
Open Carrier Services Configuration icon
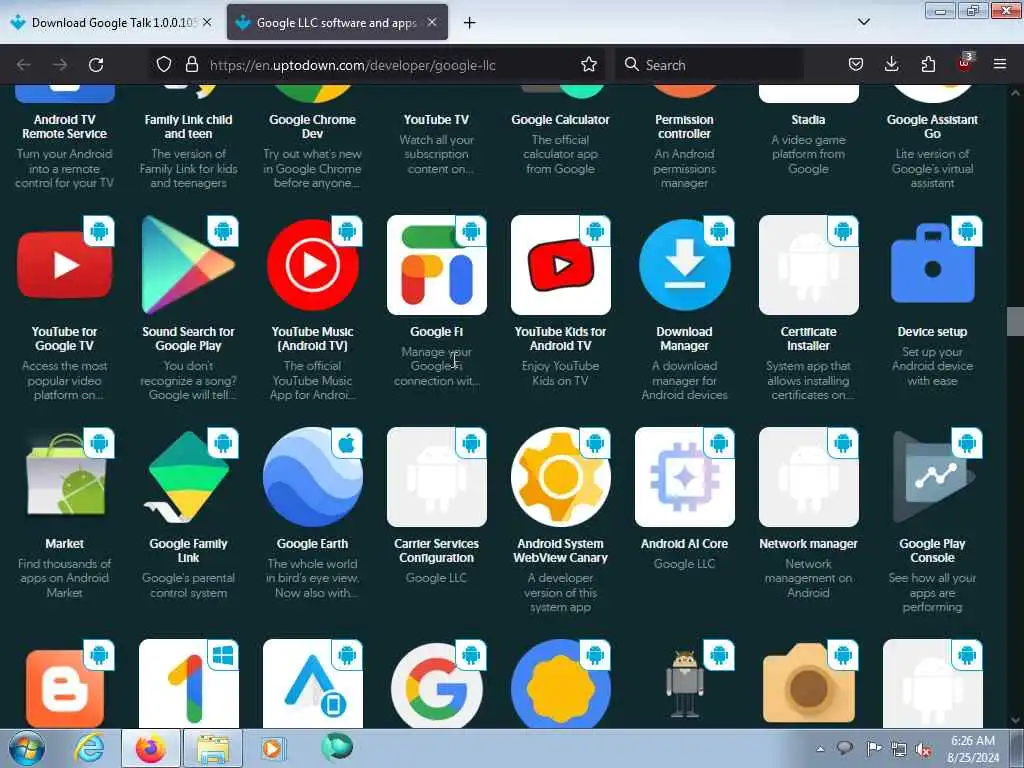click(437, 477)
